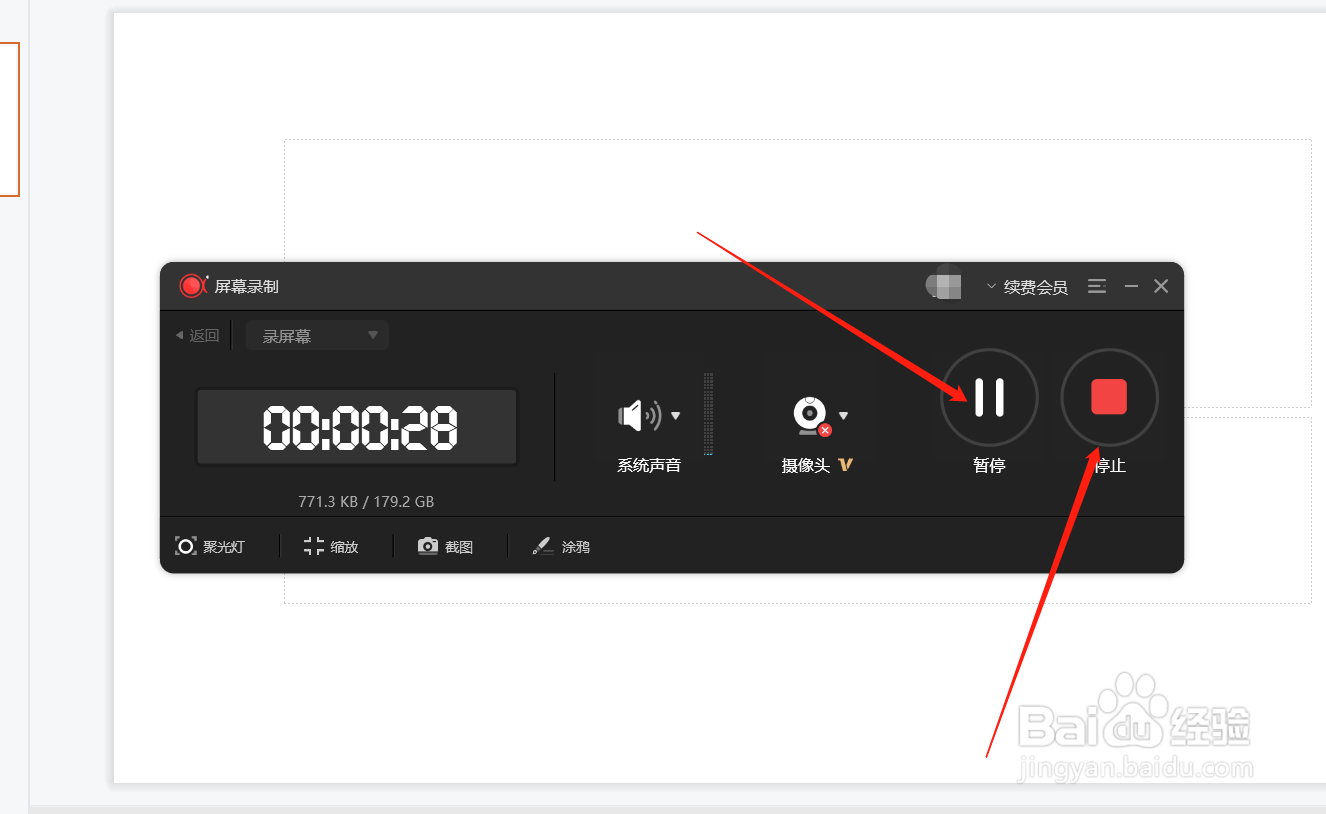
Task: Open the 录屏幕 mode dropdown
Action: coord(317,336)
